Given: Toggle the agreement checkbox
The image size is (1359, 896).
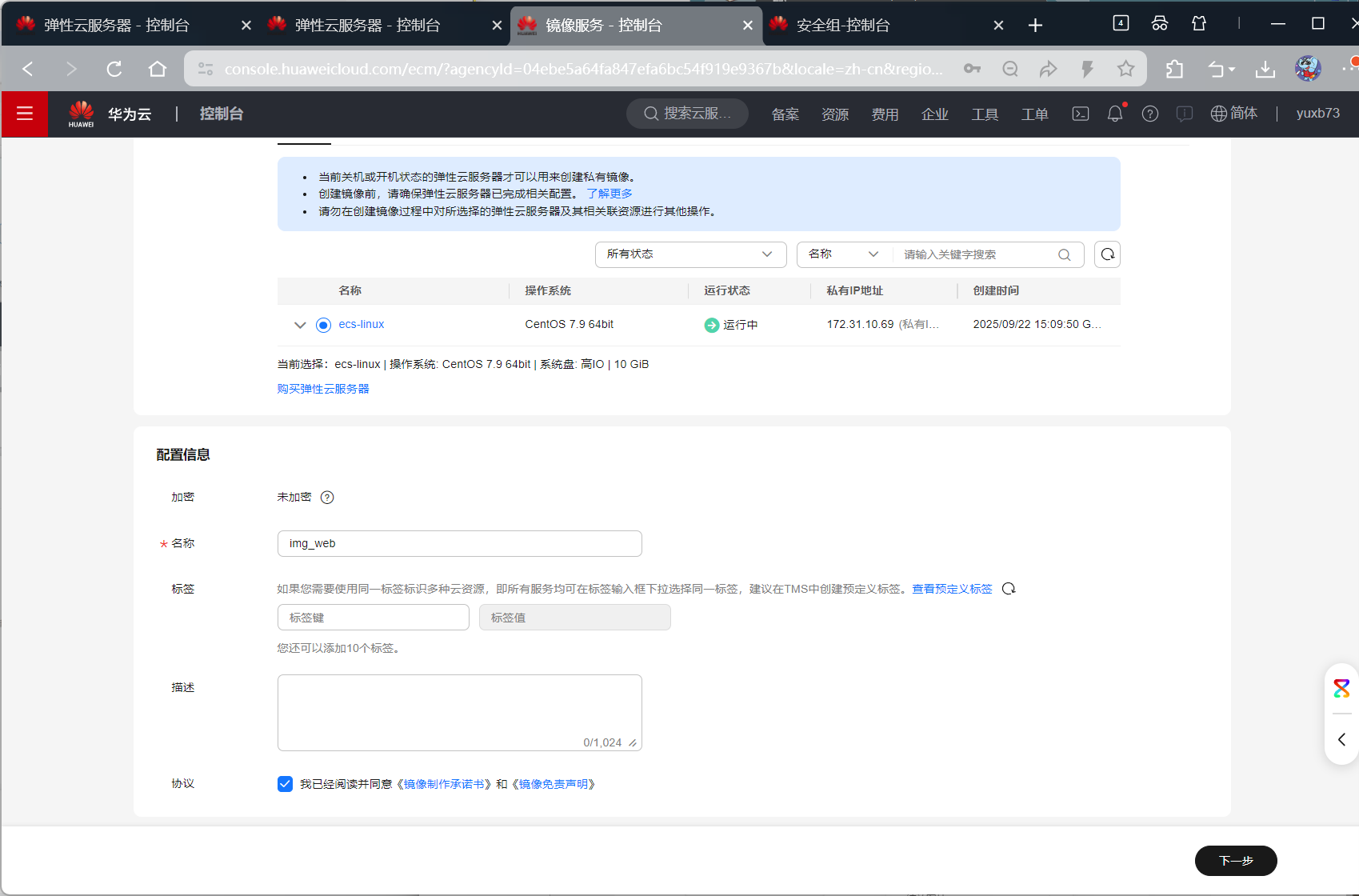Looking at the screenshot, I should tap(285, 784).
